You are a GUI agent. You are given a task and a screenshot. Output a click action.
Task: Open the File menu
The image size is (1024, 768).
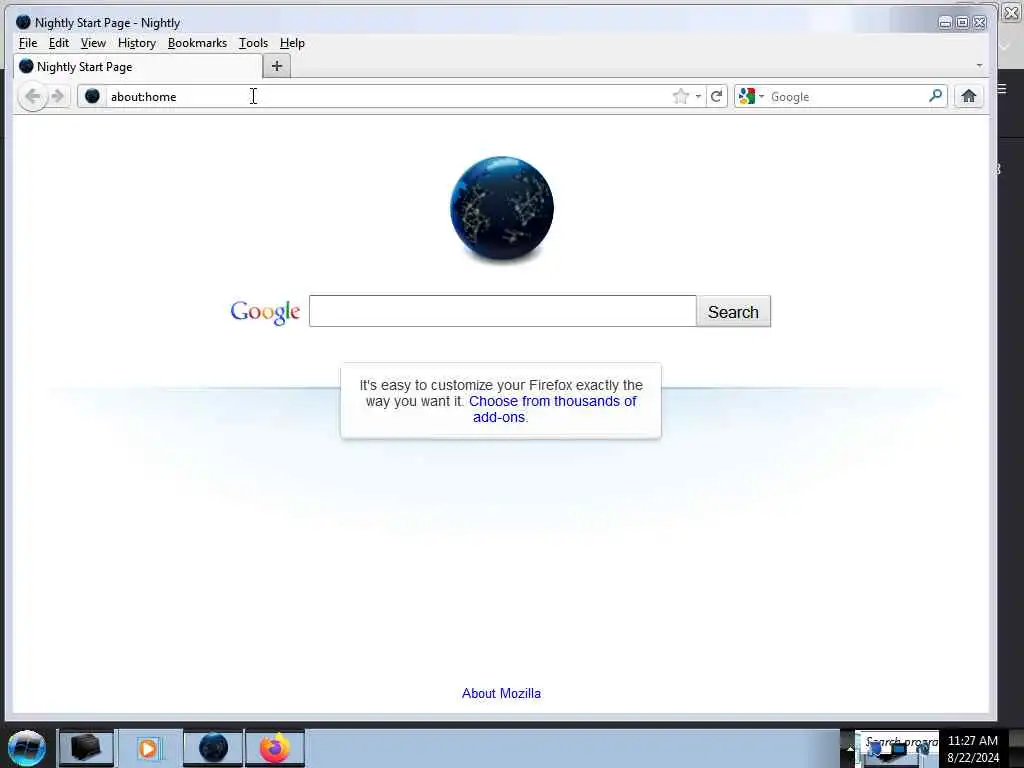tap(27, 43)
